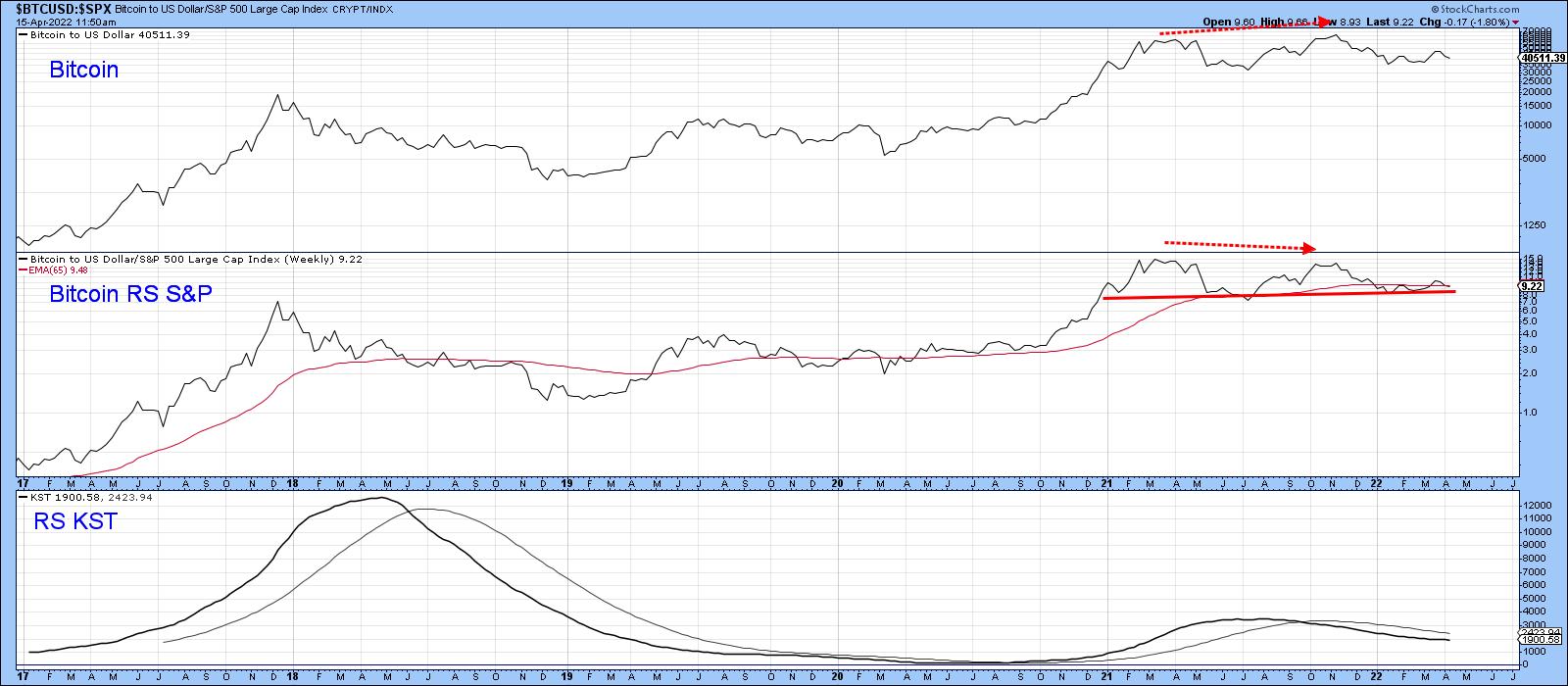Click the red arrowhead in the Bitcoin panel
The width and height of the screenshot is (1568, 686).
point(1327,22)
